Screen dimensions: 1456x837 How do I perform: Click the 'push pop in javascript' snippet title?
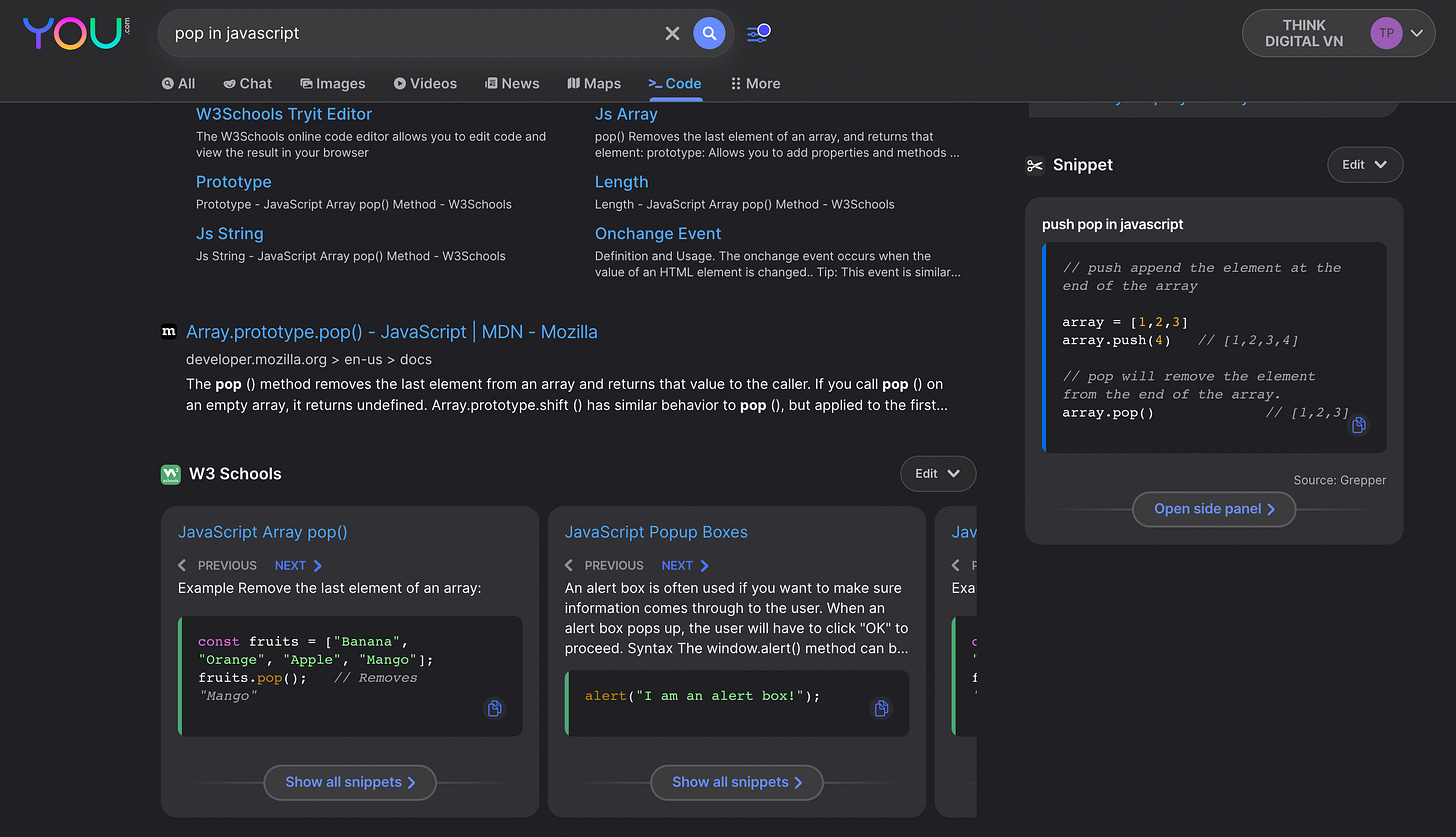click(x=1113, y=224)
